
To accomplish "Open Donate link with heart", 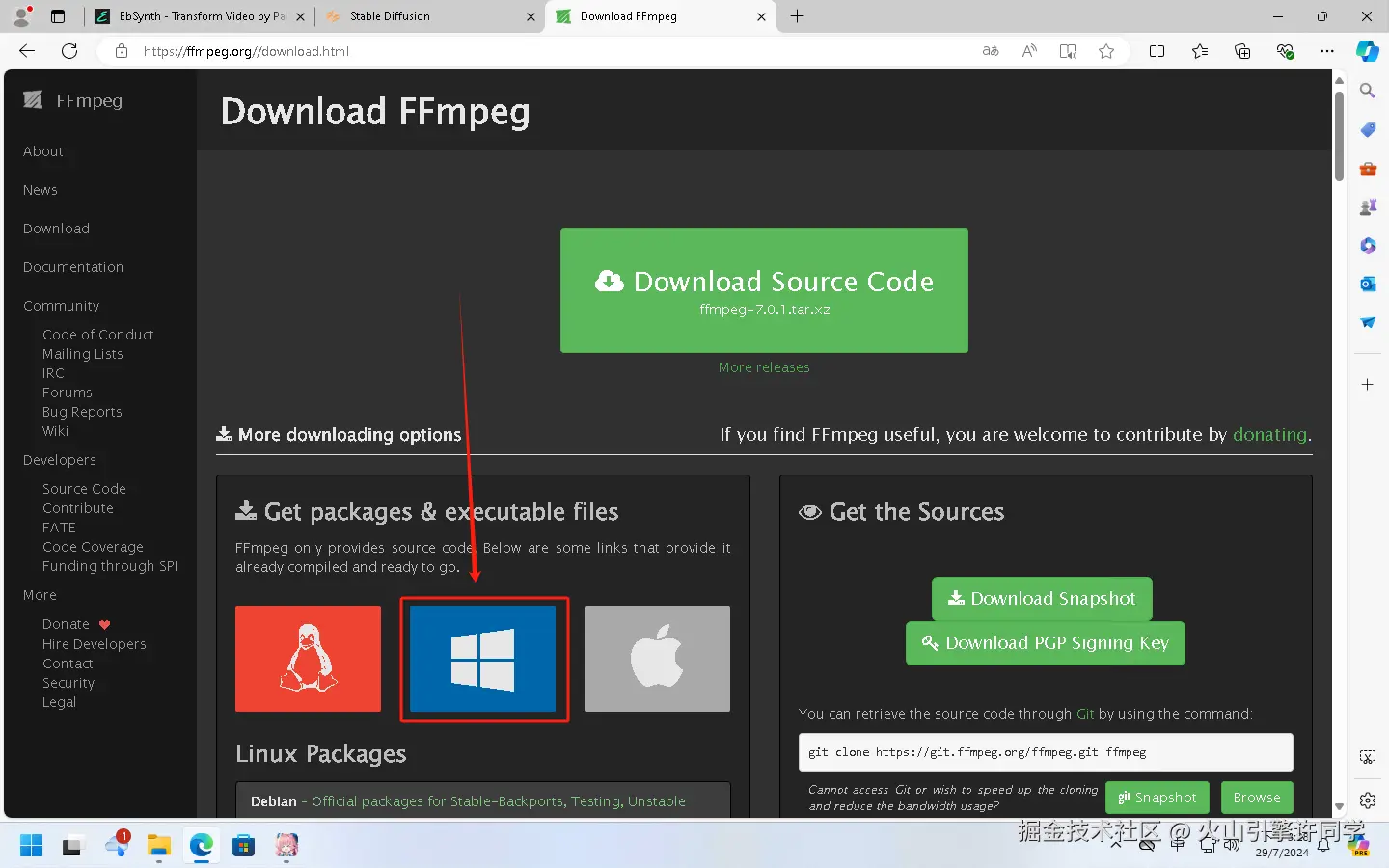I will point(76,624).
